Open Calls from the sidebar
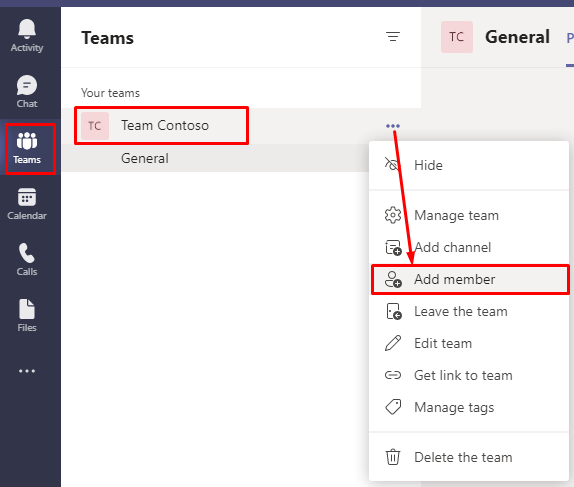Image resolution: width=574 pixels, height=487 pixels. 27,260
